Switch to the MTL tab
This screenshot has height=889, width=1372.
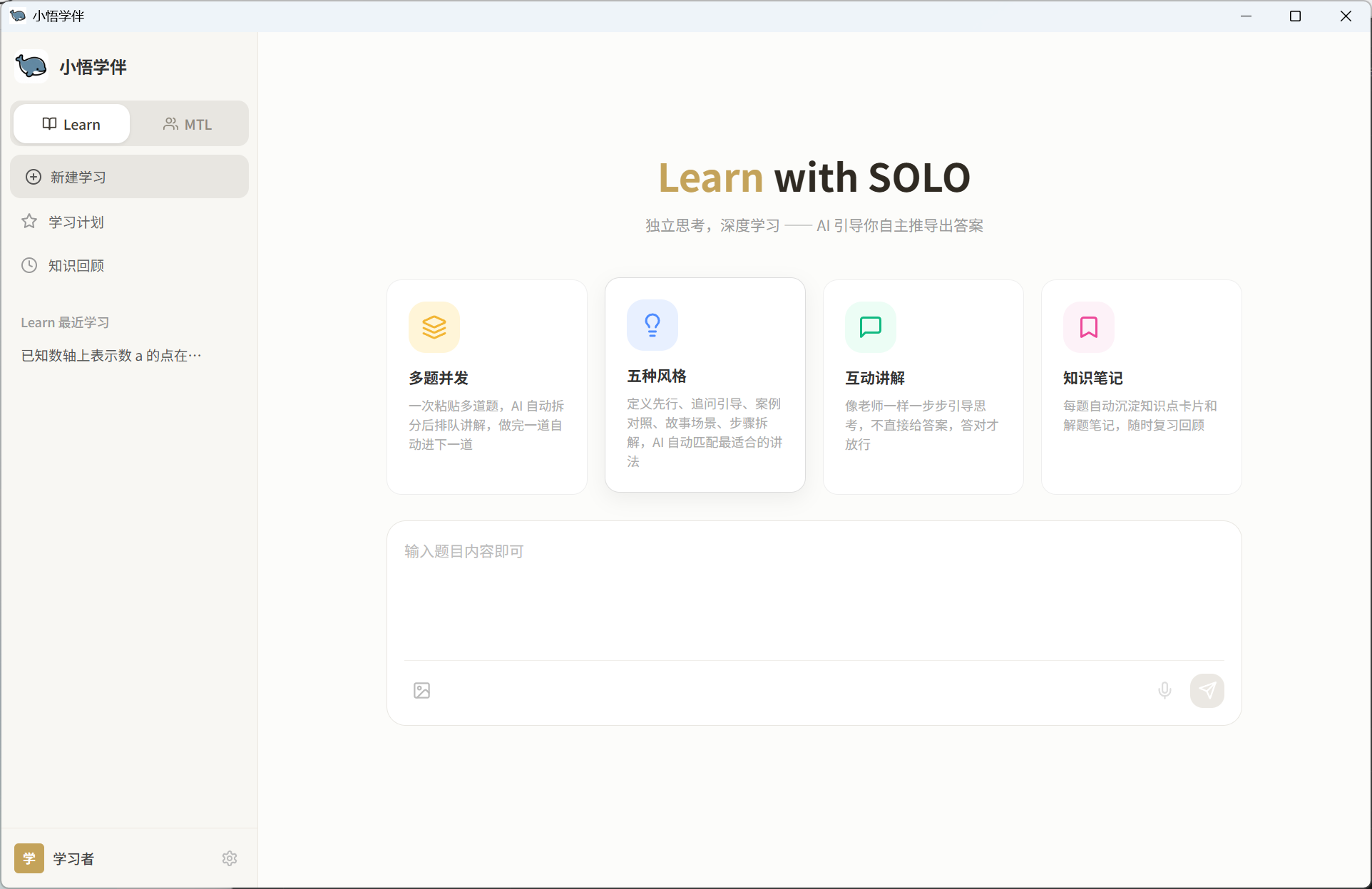coord(188,124)
